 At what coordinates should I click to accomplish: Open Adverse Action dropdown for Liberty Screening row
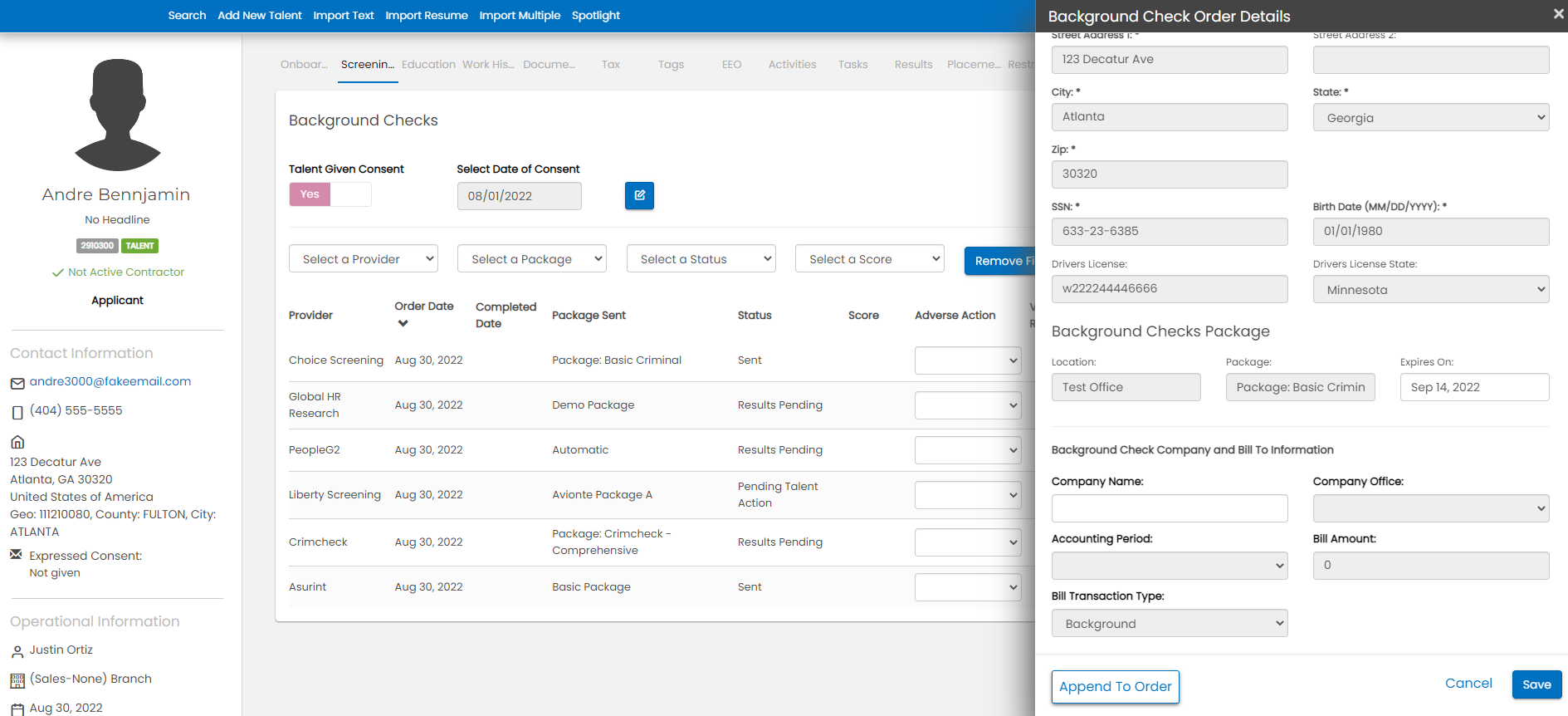968,495
